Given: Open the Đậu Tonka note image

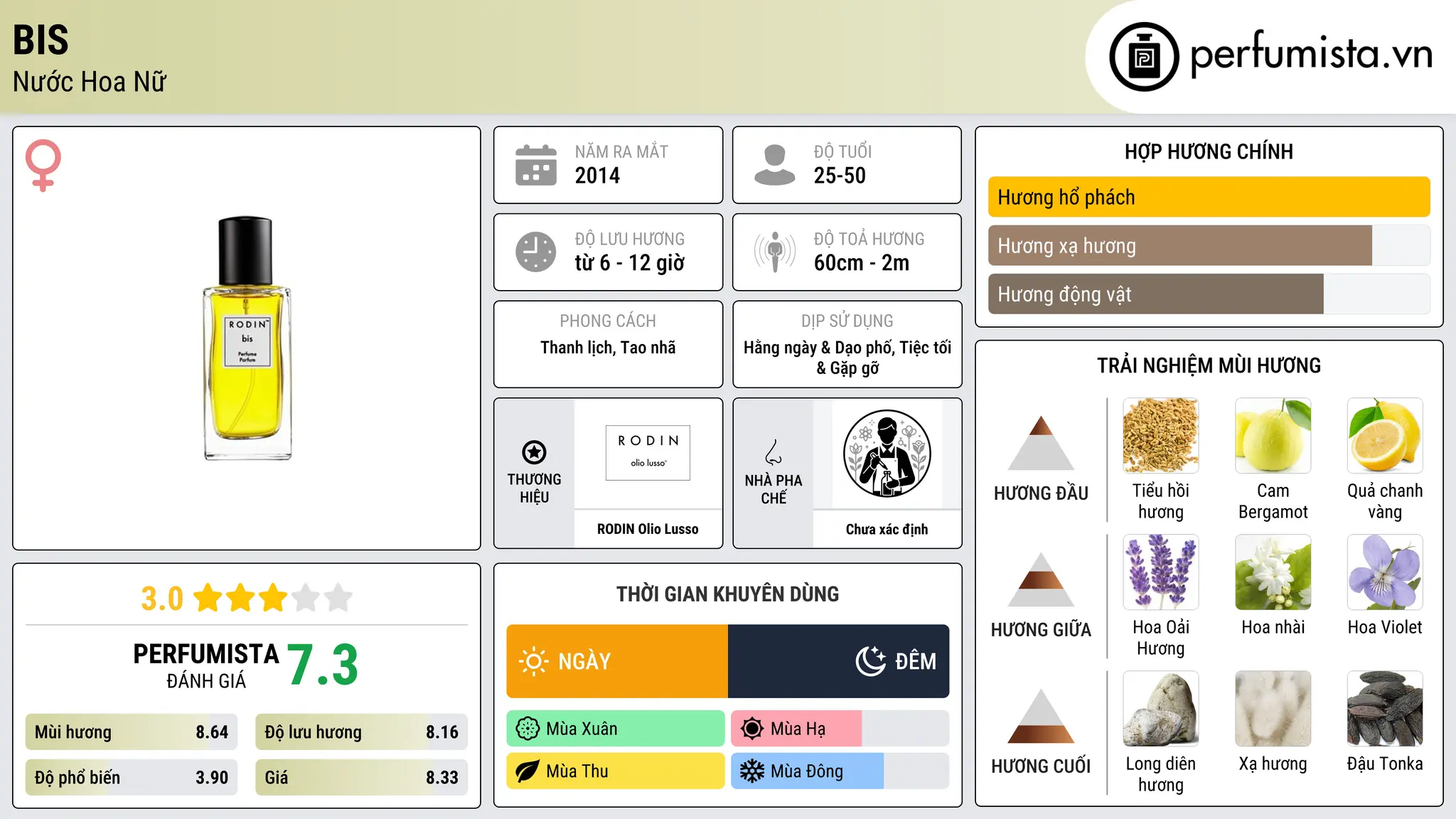Looking at the screenshot, I should pyautogui.click(x=1385, y=708).
